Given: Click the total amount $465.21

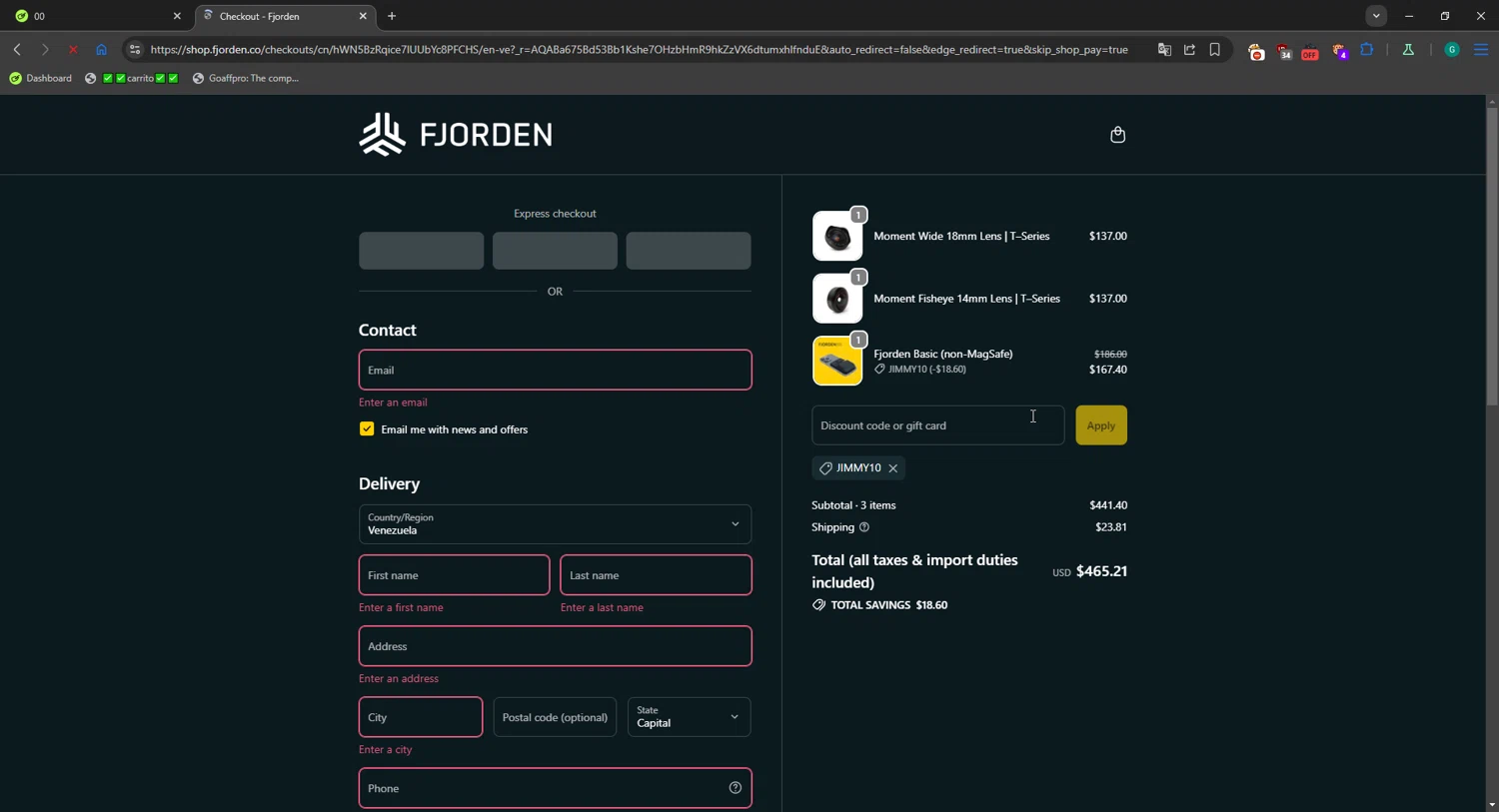Looking at the screenshot, I should click(1101, 571).
